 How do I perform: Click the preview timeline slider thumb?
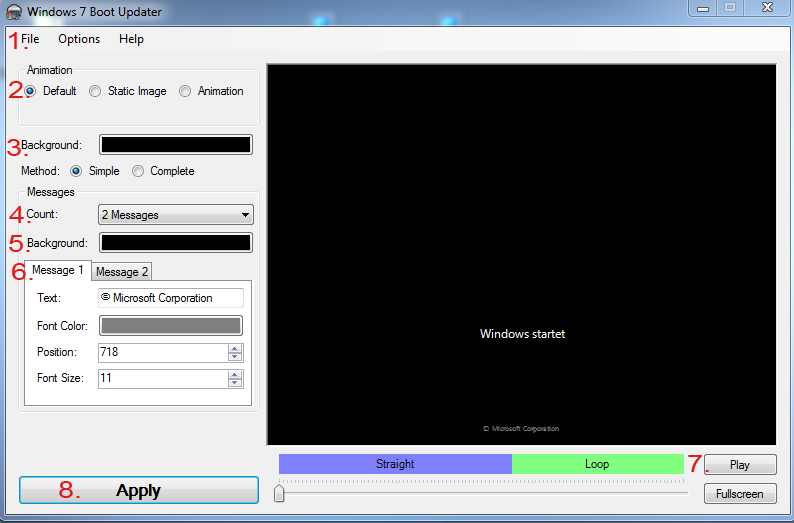tap(279, 494)
